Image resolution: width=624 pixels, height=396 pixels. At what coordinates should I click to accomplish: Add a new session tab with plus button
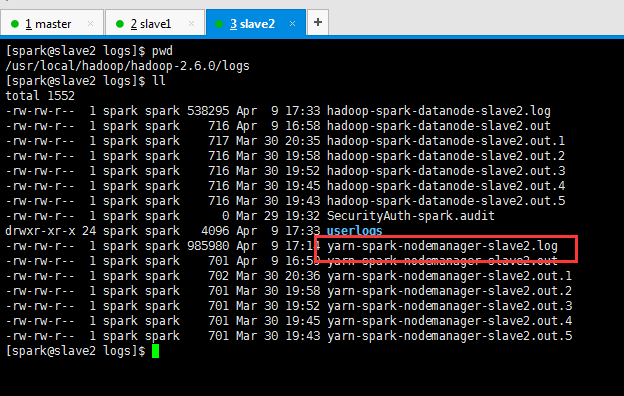(x=318, y=22)
